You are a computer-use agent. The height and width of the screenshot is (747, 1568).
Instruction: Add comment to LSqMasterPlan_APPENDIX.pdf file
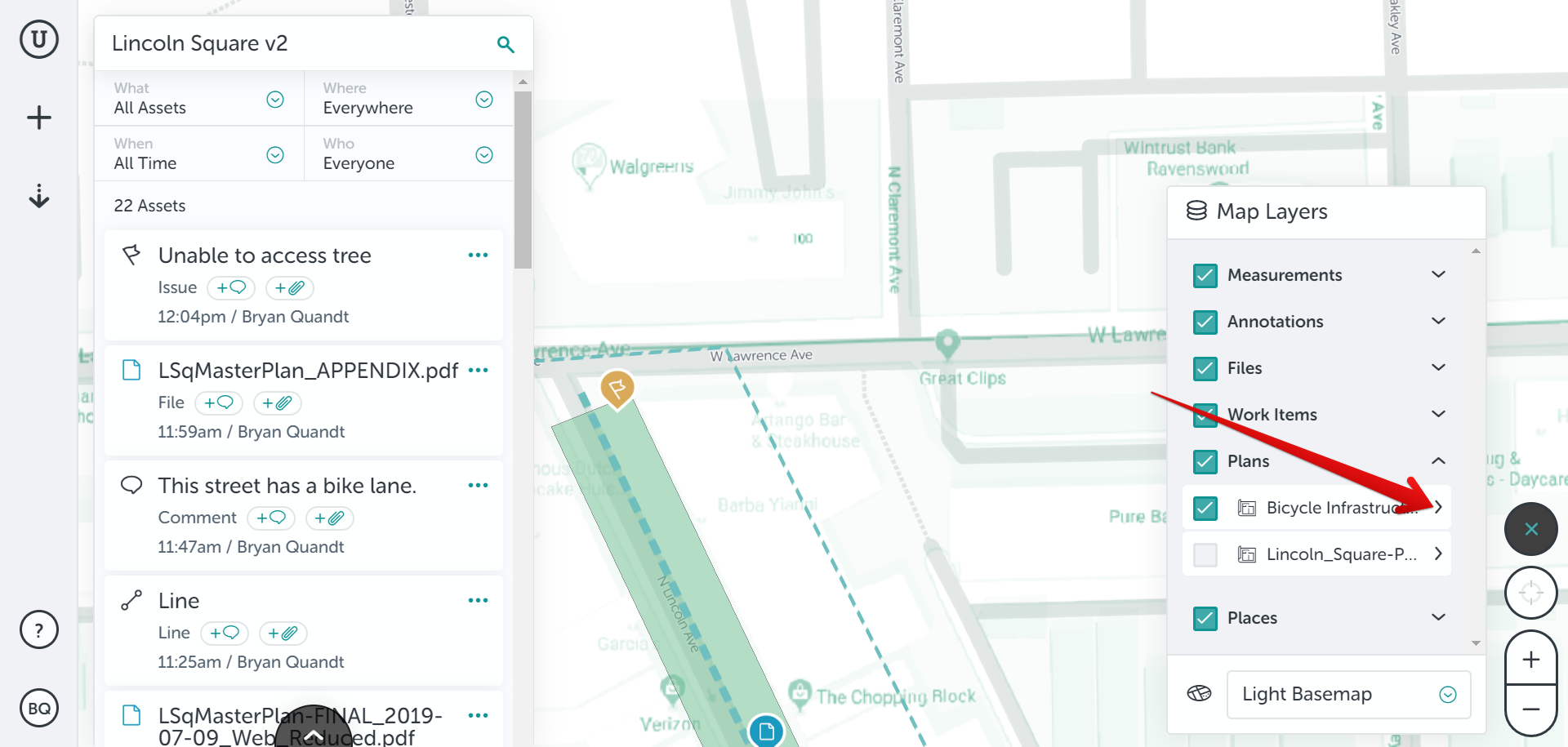219,403
